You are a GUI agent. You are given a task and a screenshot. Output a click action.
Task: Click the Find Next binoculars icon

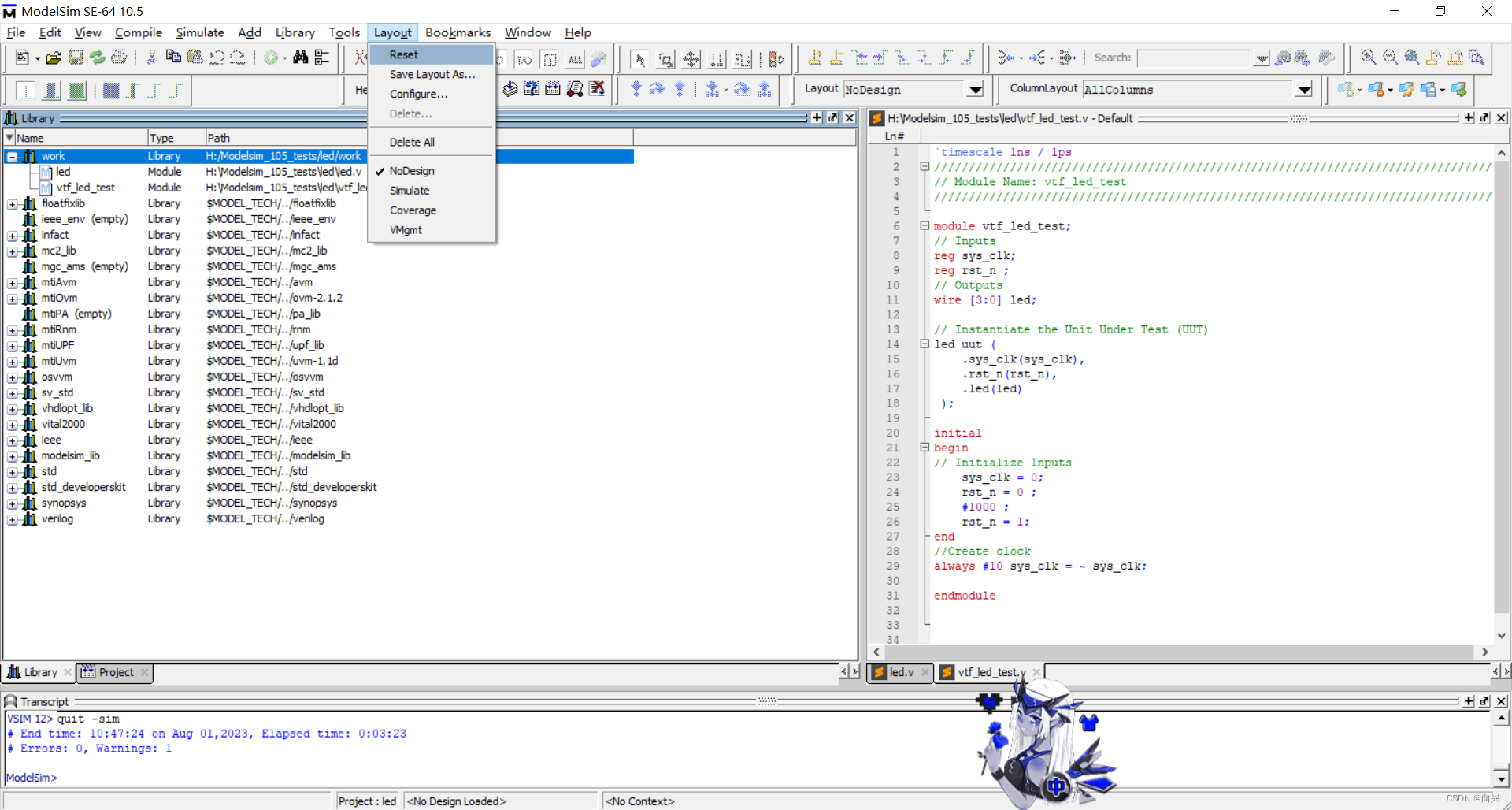(x=1303, y=58)
